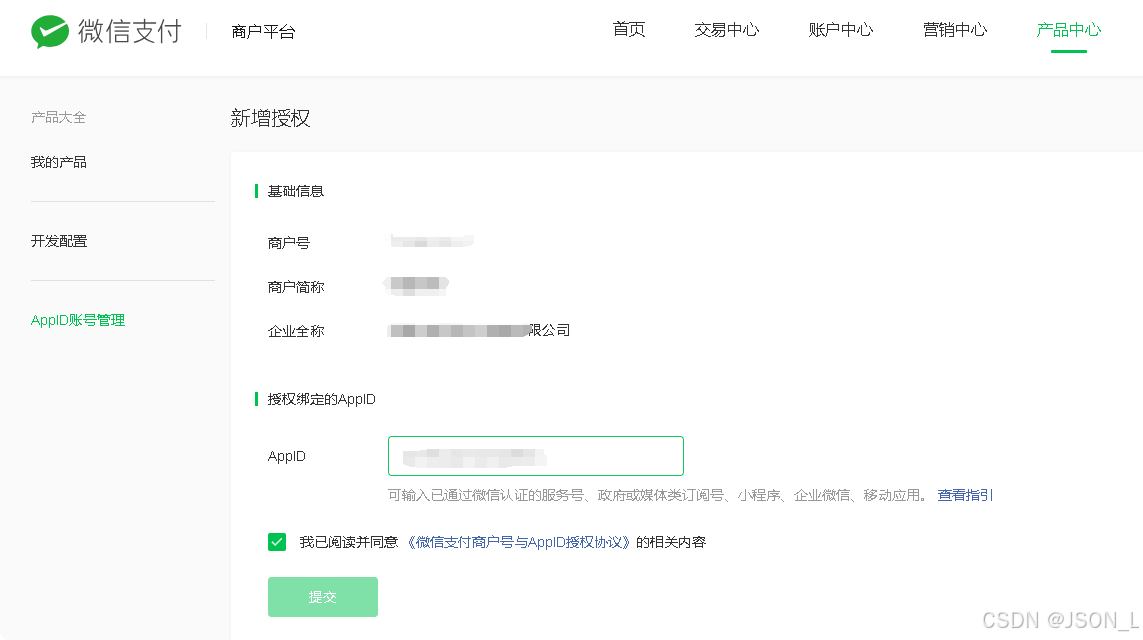Open the 首页 tab
The image size is (1143, 640).
(628, 30)
